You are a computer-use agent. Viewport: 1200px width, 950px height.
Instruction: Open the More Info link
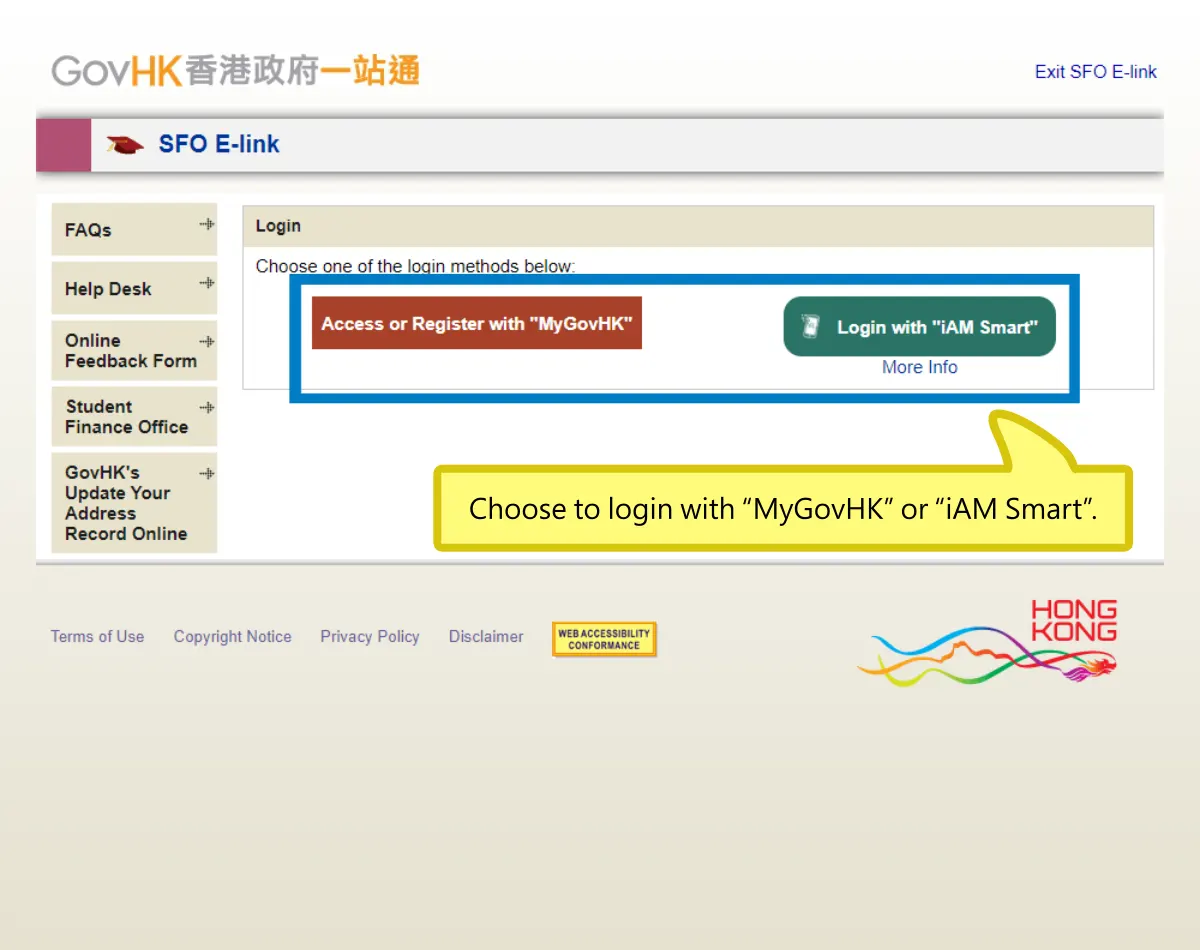pyautogui.click(x=919, y=367)
